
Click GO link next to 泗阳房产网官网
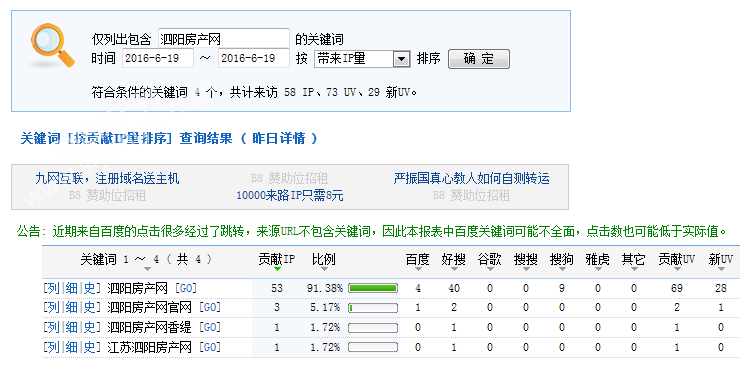point(210,307)
